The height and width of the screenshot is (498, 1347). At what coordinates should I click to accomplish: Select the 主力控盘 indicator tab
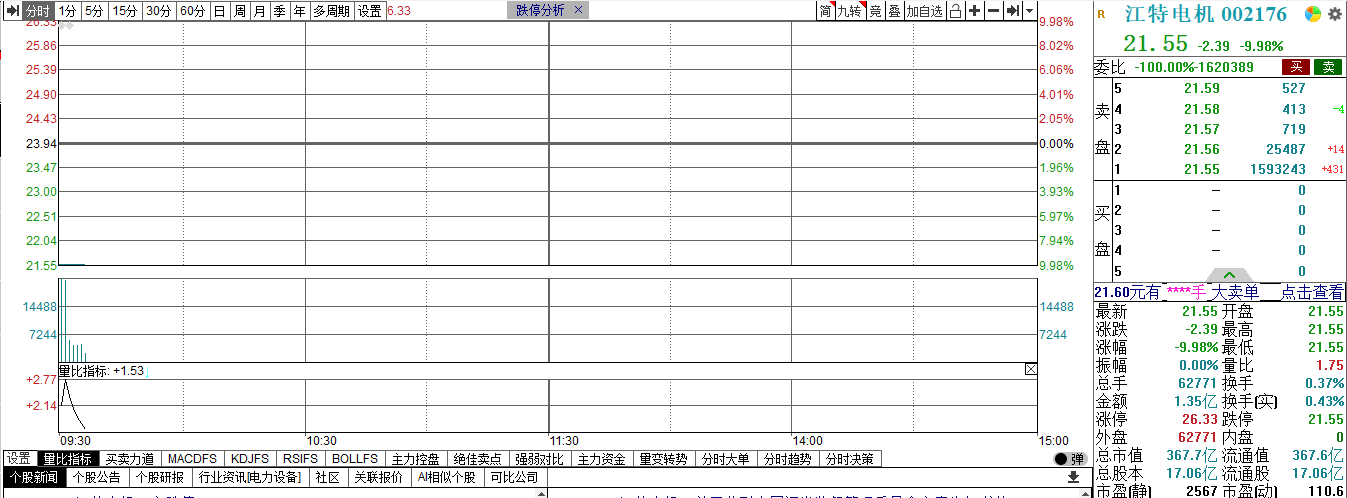[415, 459]
